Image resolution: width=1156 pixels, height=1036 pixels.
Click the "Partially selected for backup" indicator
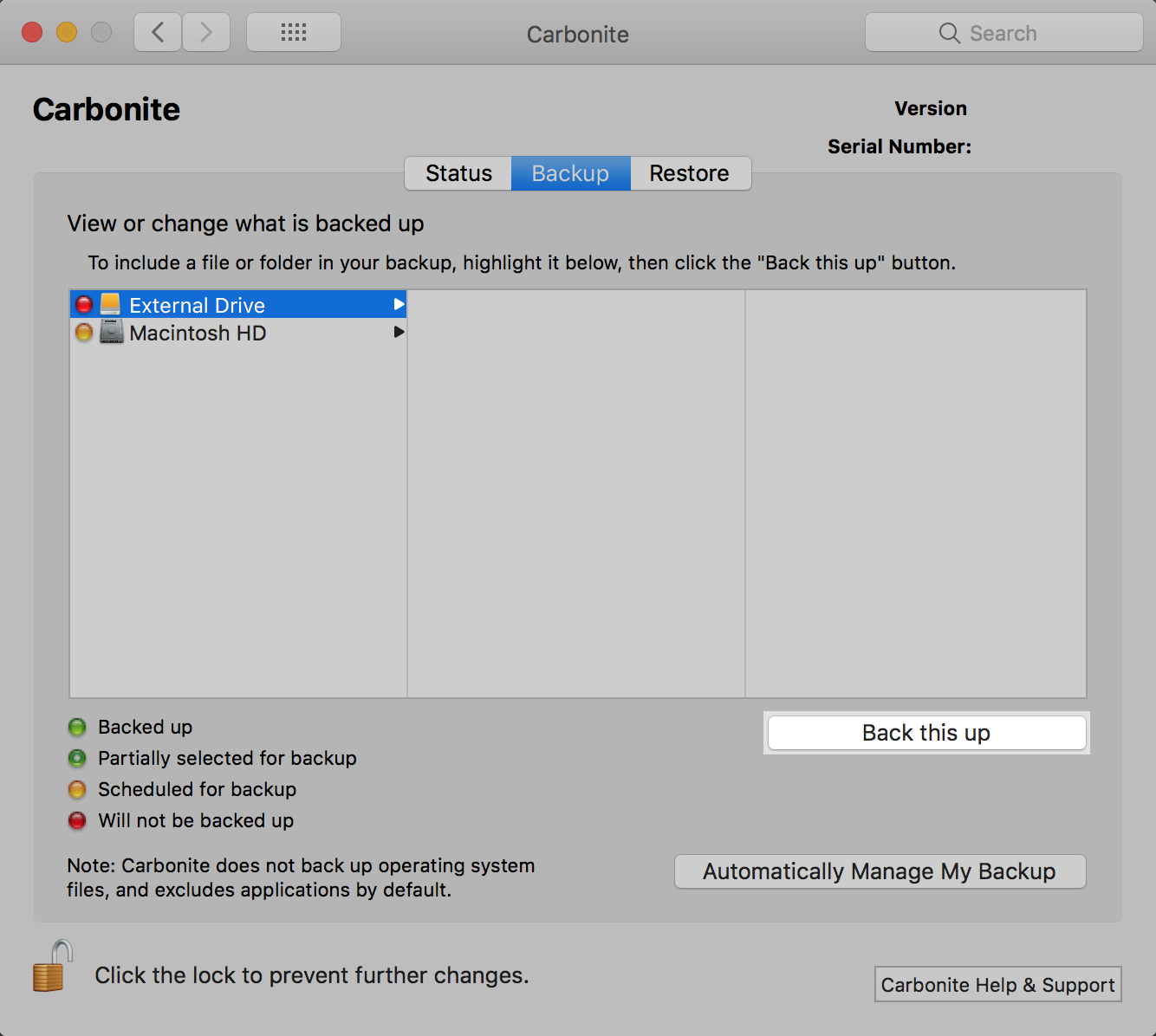point(77,758)
